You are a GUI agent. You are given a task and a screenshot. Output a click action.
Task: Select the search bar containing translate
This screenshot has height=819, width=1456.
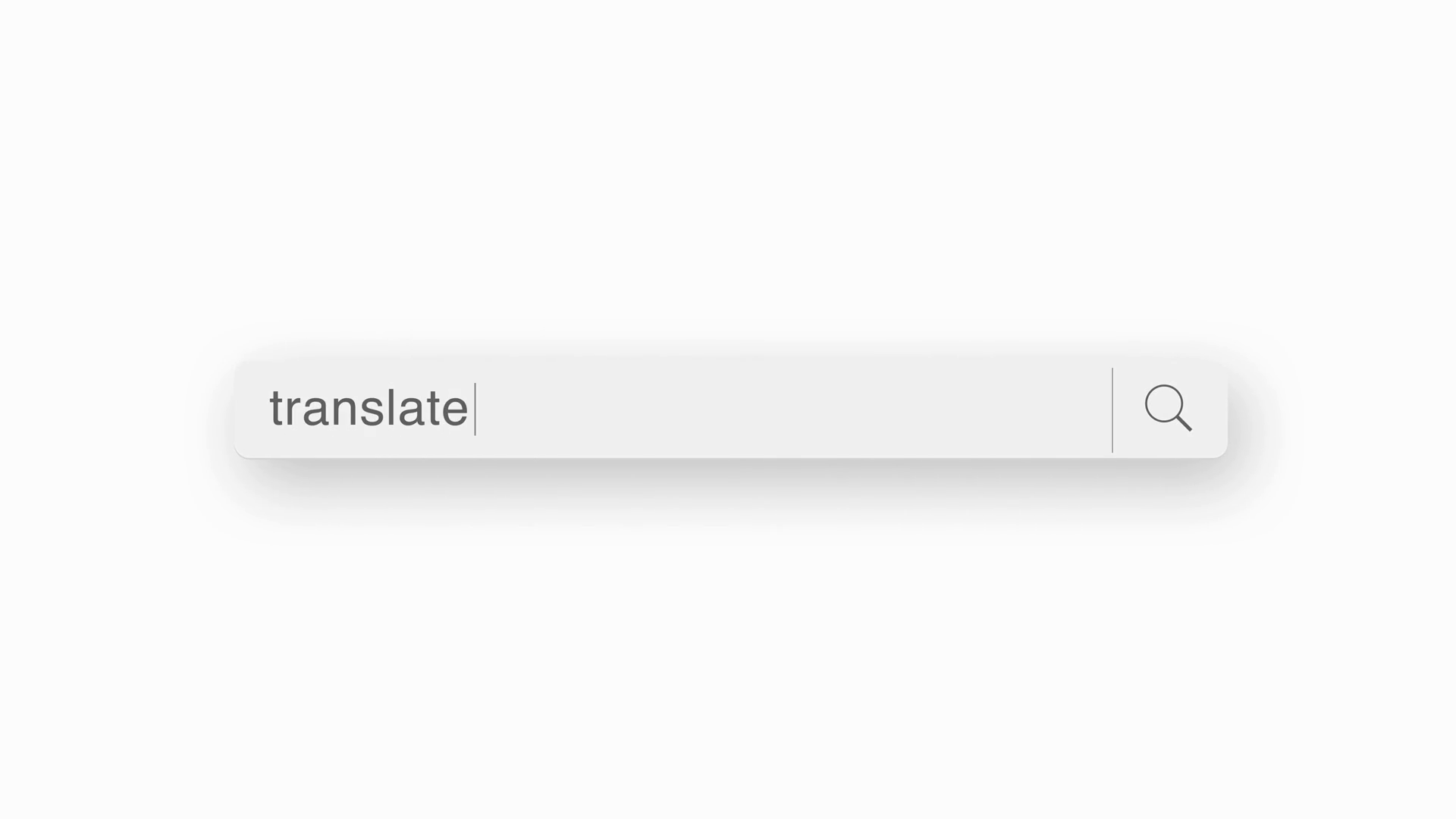(x=682, y=409)
